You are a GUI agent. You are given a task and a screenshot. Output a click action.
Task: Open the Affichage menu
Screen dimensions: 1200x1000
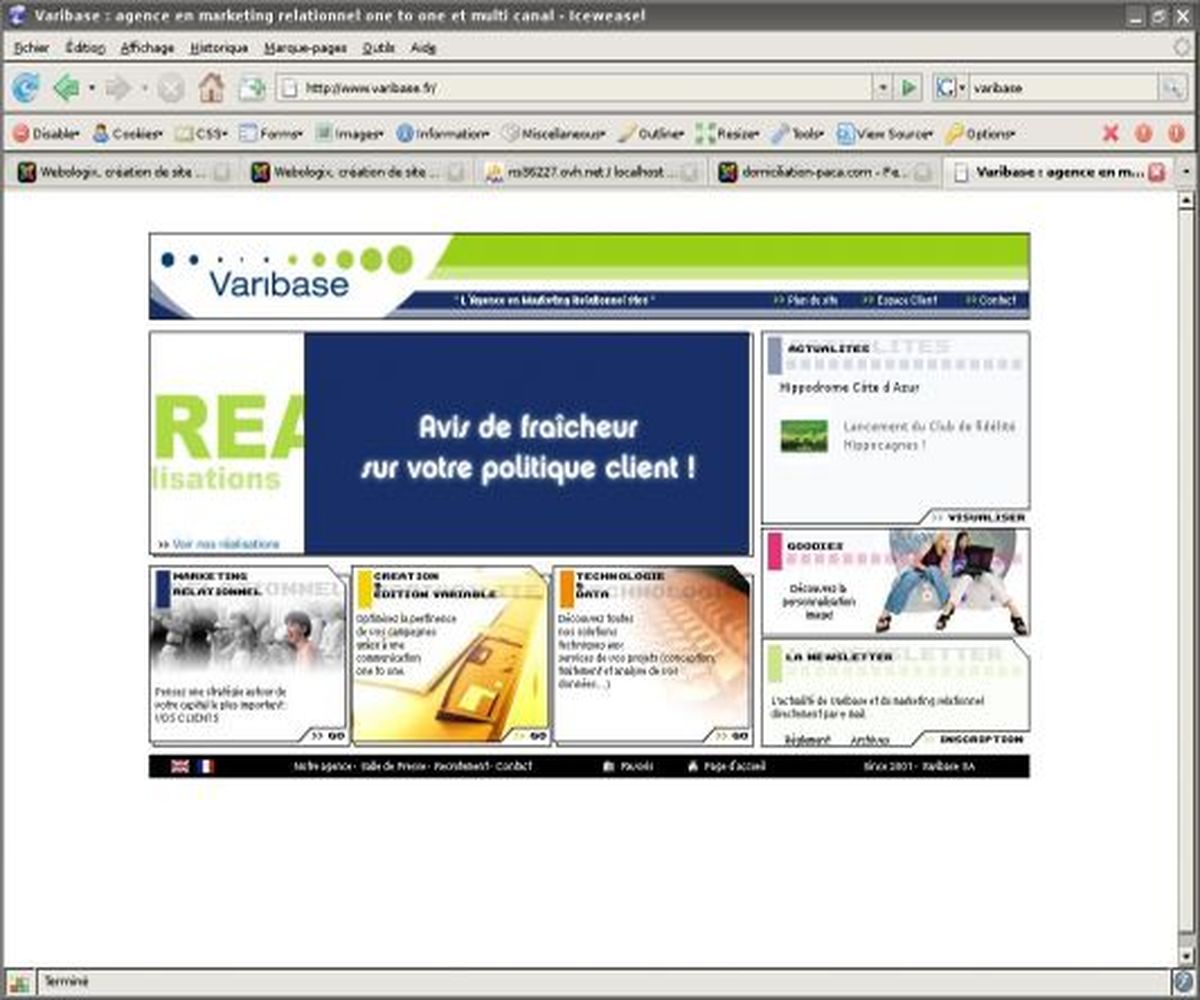point(147,47)
